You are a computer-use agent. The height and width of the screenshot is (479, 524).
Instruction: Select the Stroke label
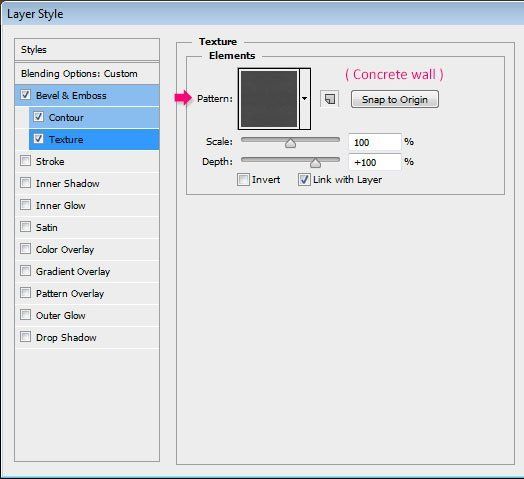(50, 161)
